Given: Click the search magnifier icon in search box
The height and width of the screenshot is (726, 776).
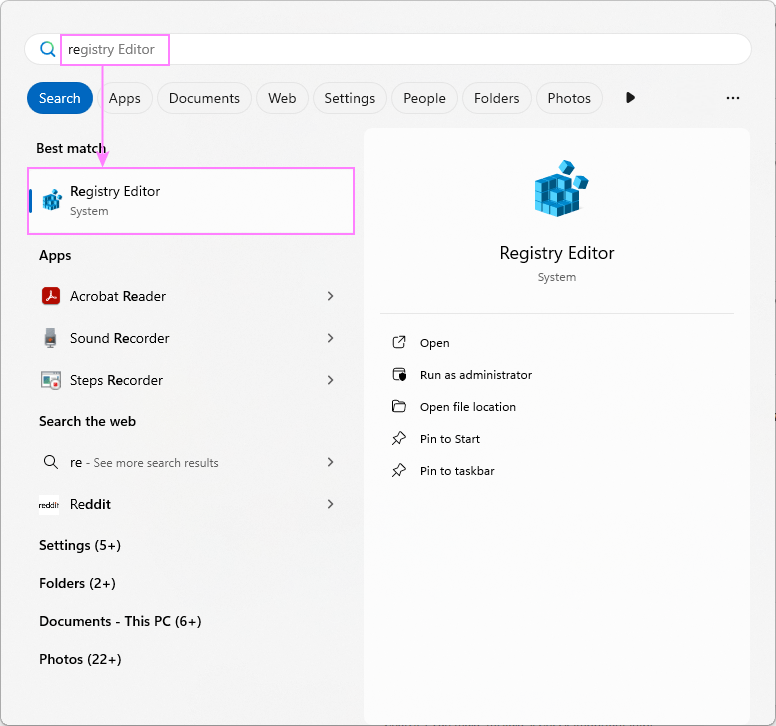Looking at the screenshot, I should coord(48,49).
